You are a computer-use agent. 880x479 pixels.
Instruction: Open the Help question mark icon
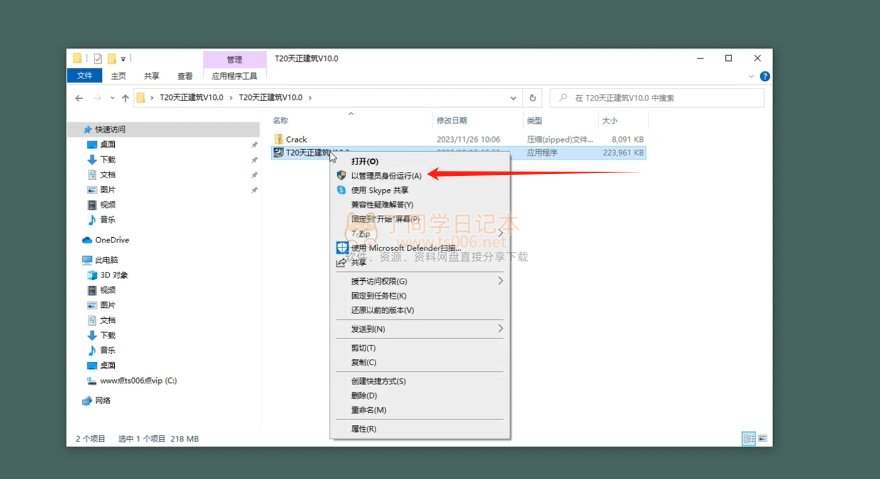pyautogui.click(x=764, y=76)
